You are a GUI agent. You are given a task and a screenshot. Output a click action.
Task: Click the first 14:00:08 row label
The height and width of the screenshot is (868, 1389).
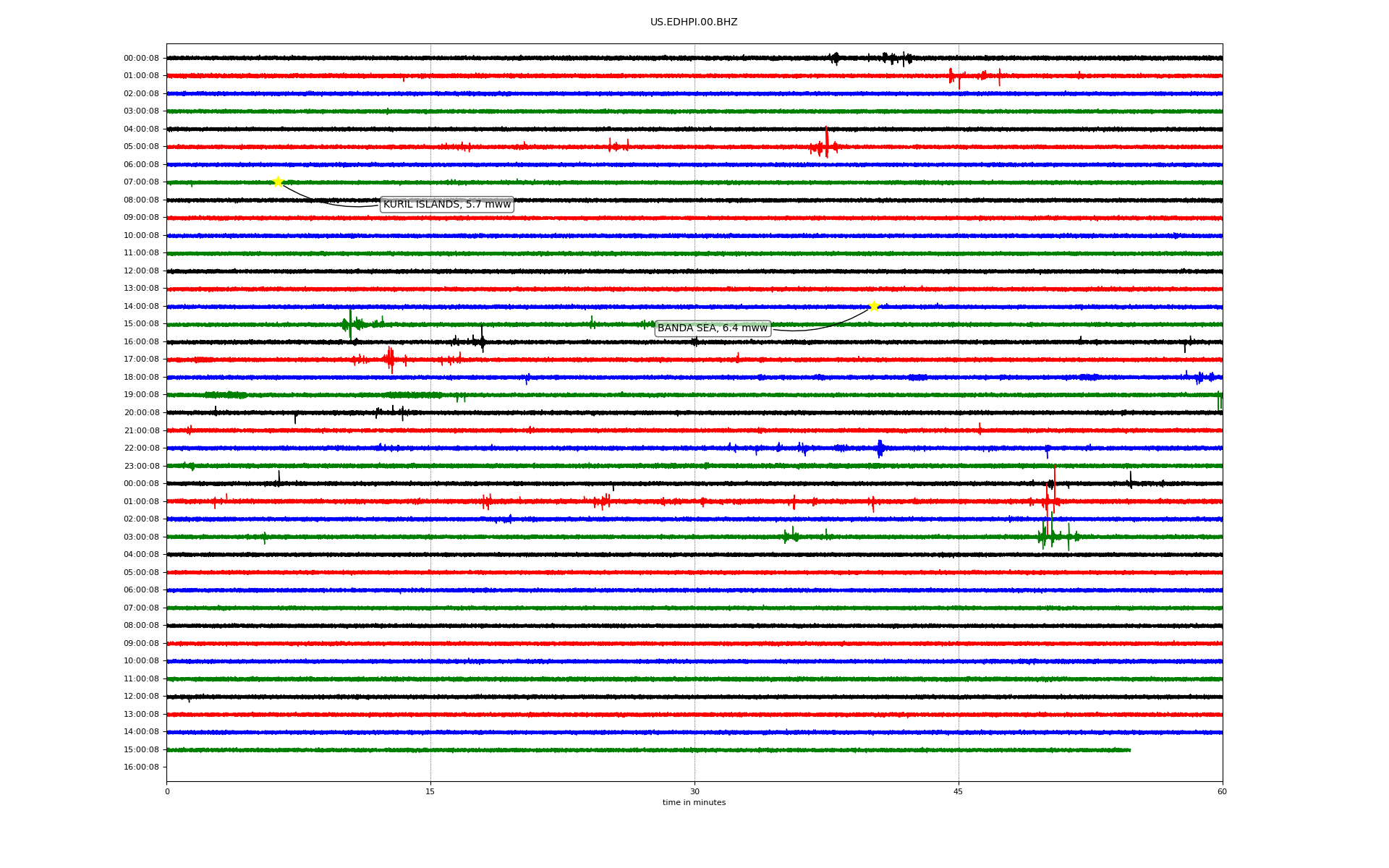pyautogui.click(x=141, y=307)
